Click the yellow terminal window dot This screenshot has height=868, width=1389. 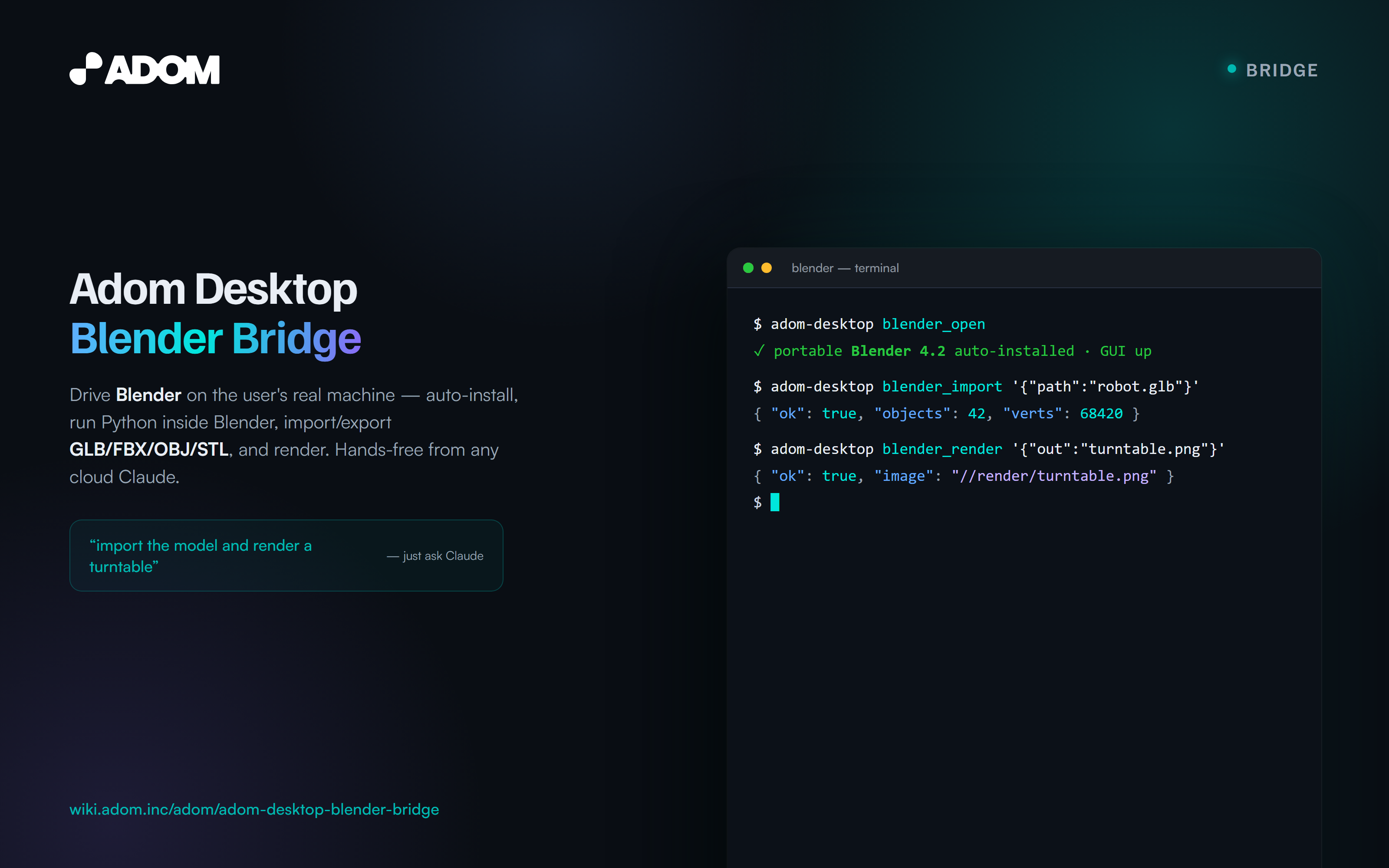tap(766, 268)
